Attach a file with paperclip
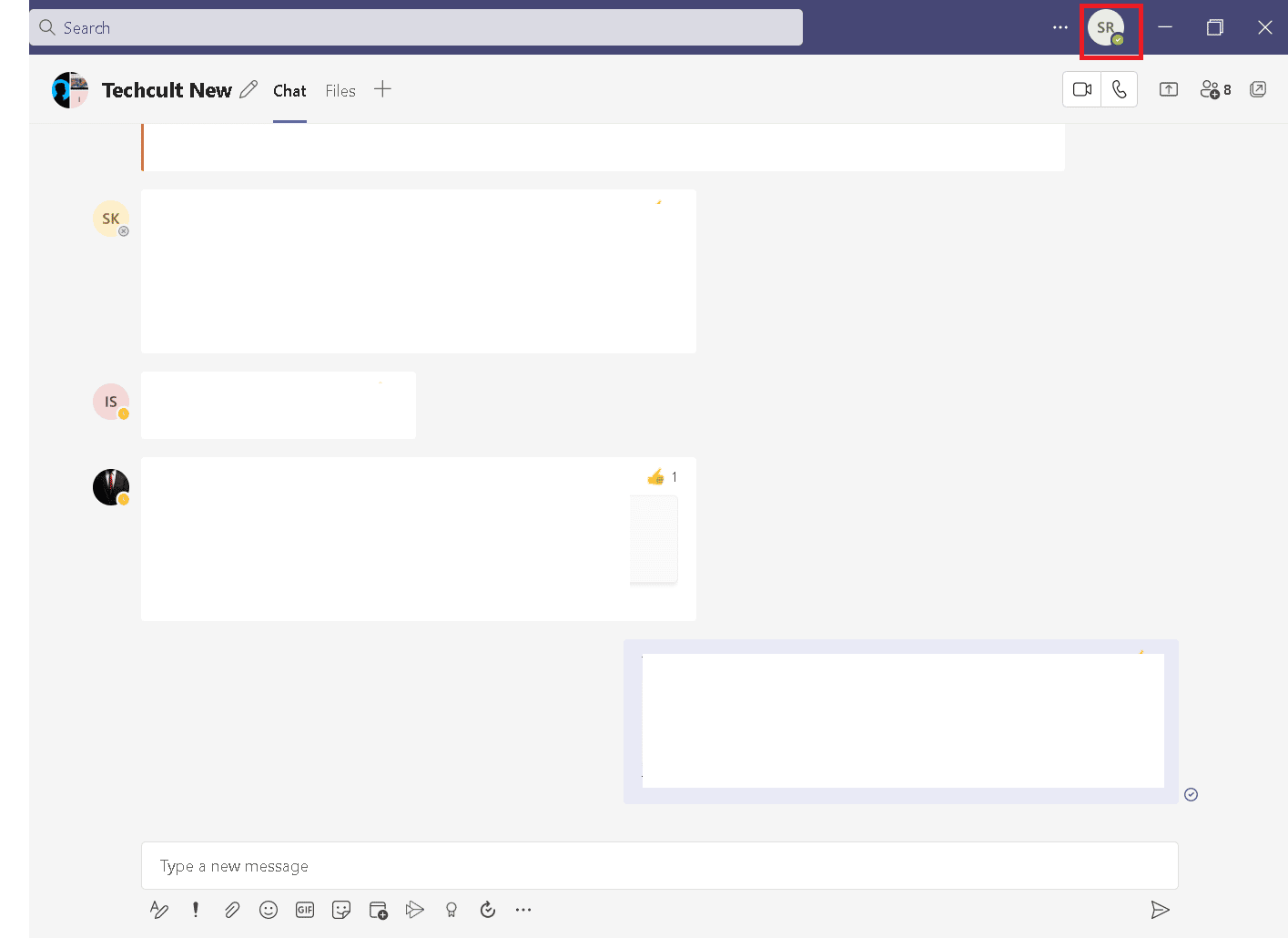Screen dimensions: 1288x938 232,910
